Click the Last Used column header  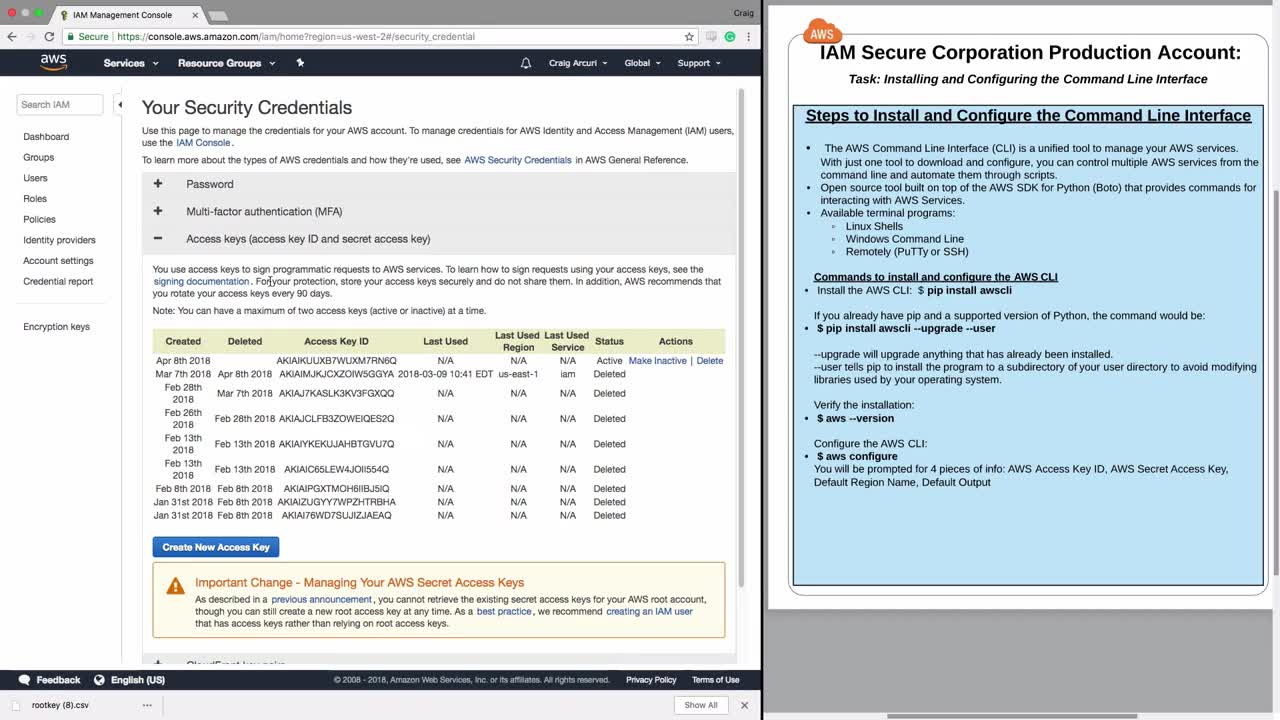pos(445,341)
